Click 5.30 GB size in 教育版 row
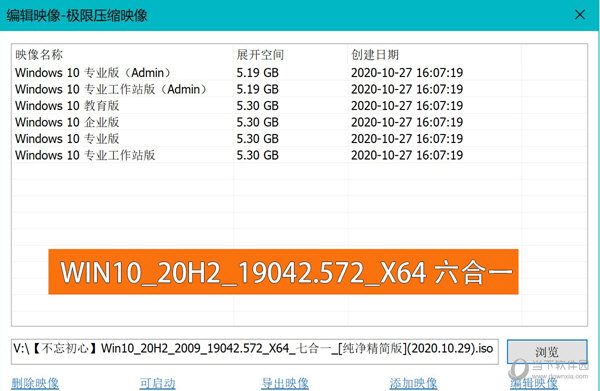This screenshot has width=600, height=391. click(x=258, y=105)
